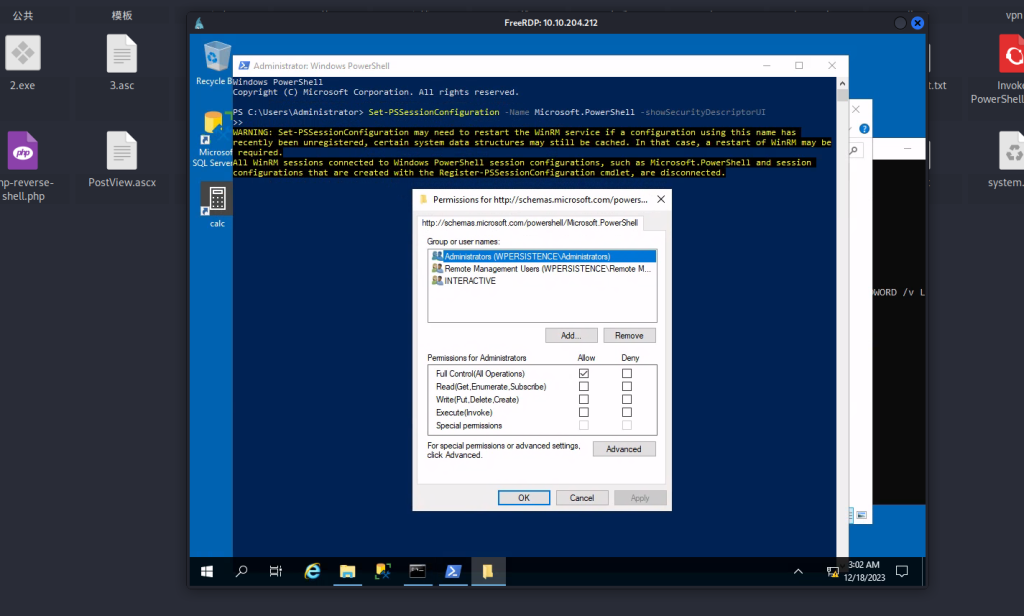The image size is (1024, 616).
Task: Select the 3.asc file icon
Action: point(122,63)
